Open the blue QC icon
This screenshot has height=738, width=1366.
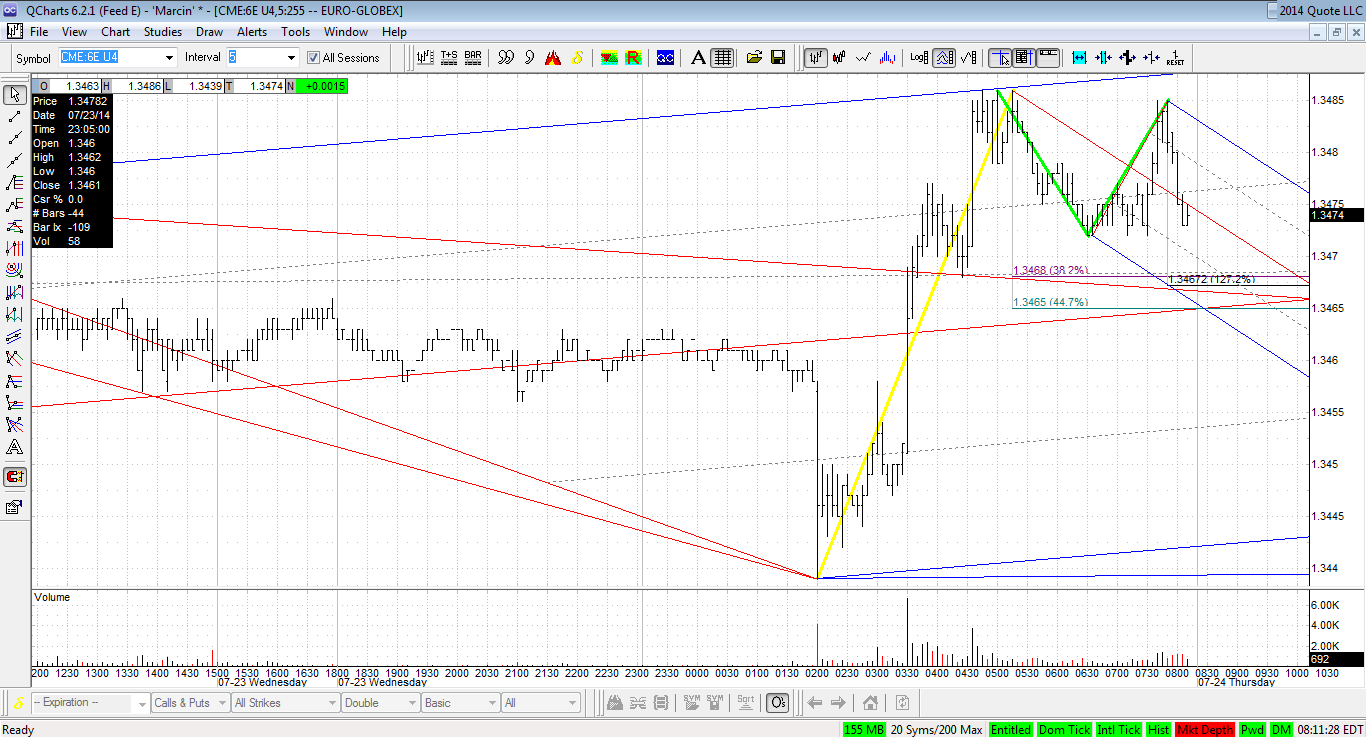click(x=665, y=58)
